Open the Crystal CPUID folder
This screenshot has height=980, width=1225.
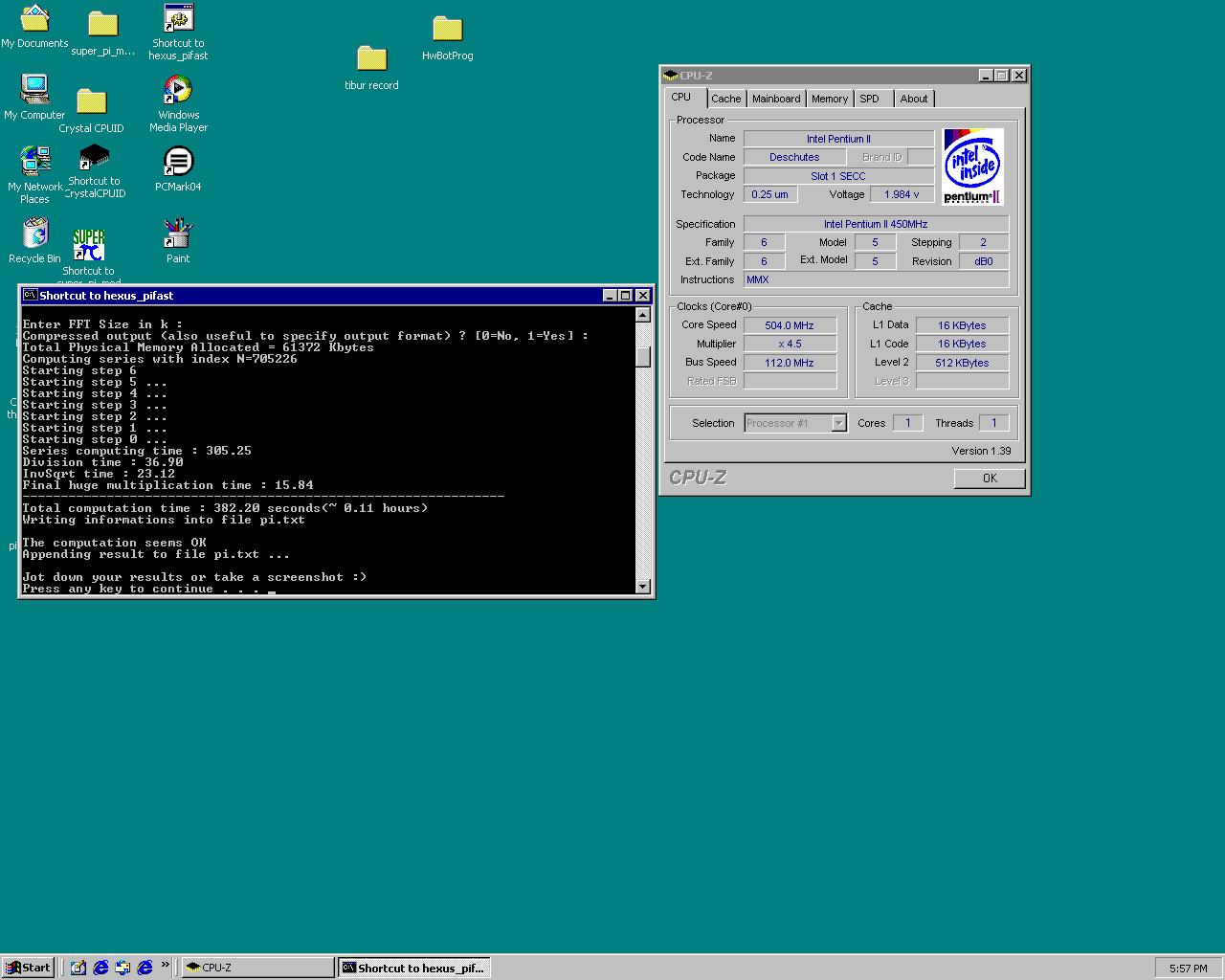pyautogui.click(x=91, y=110)
